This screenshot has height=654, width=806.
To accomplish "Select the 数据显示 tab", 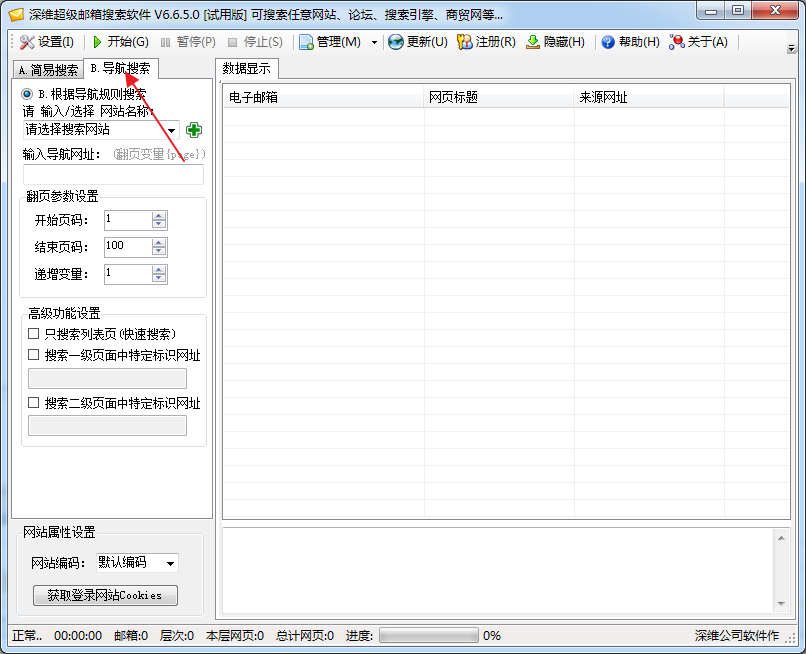I will point(247,68).
